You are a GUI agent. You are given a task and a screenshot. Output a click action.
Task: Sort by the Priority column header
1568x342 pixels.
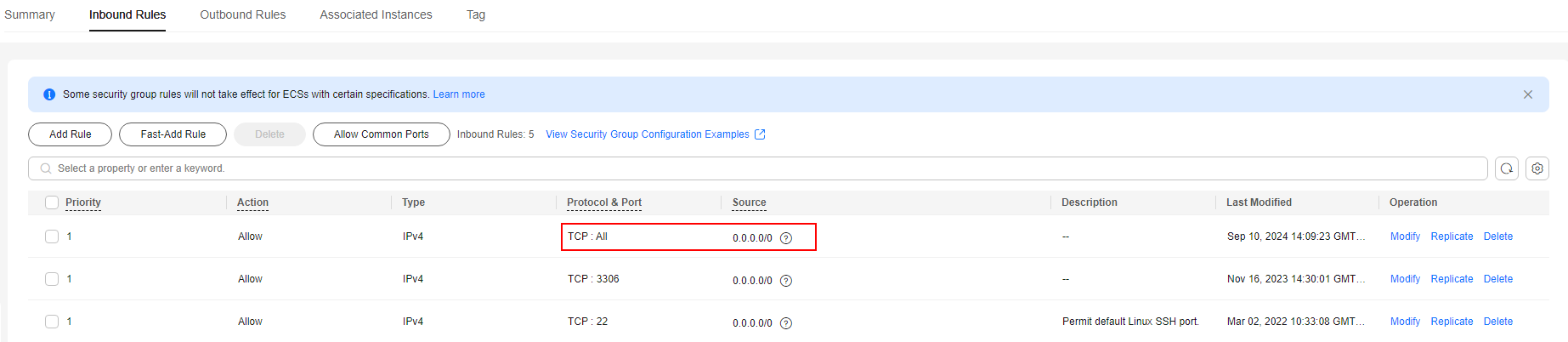(x=83, y=202)
